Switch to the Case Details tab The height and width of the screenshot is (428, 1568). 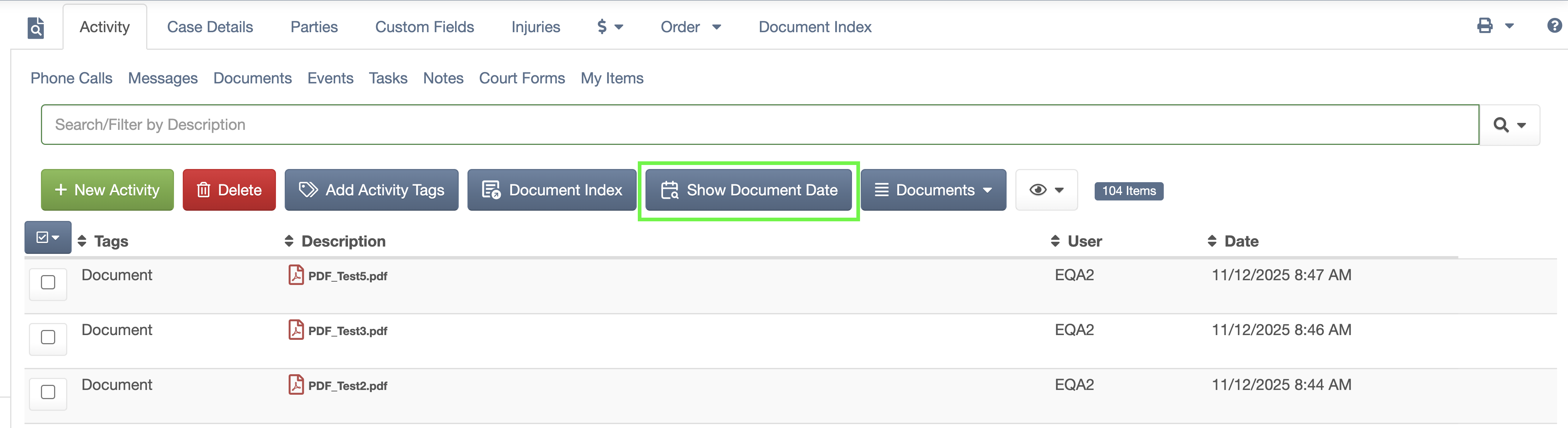(210, 27)
